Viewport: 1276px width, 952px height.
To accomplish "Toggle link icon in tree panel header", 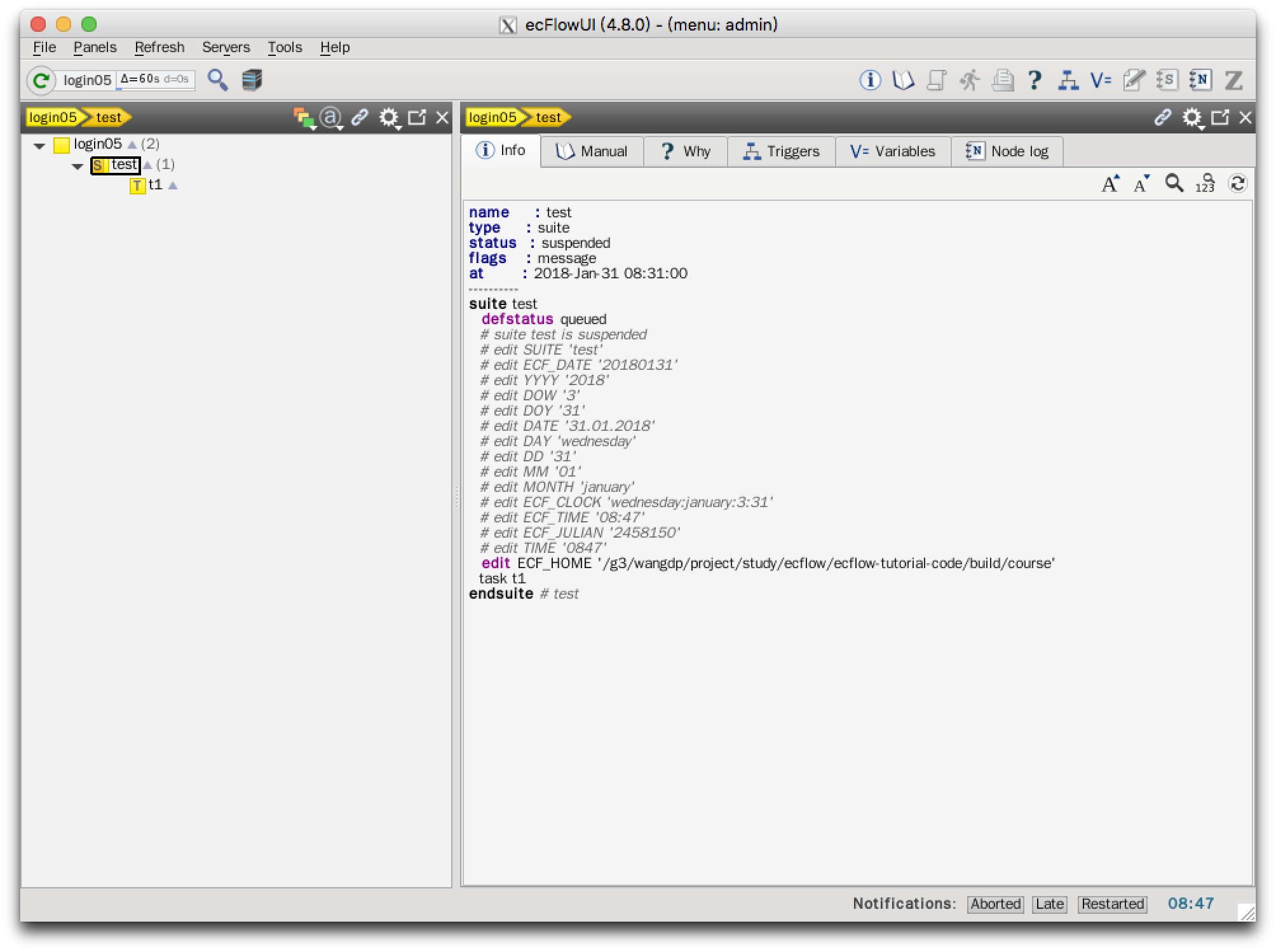I will pos(360,117).
